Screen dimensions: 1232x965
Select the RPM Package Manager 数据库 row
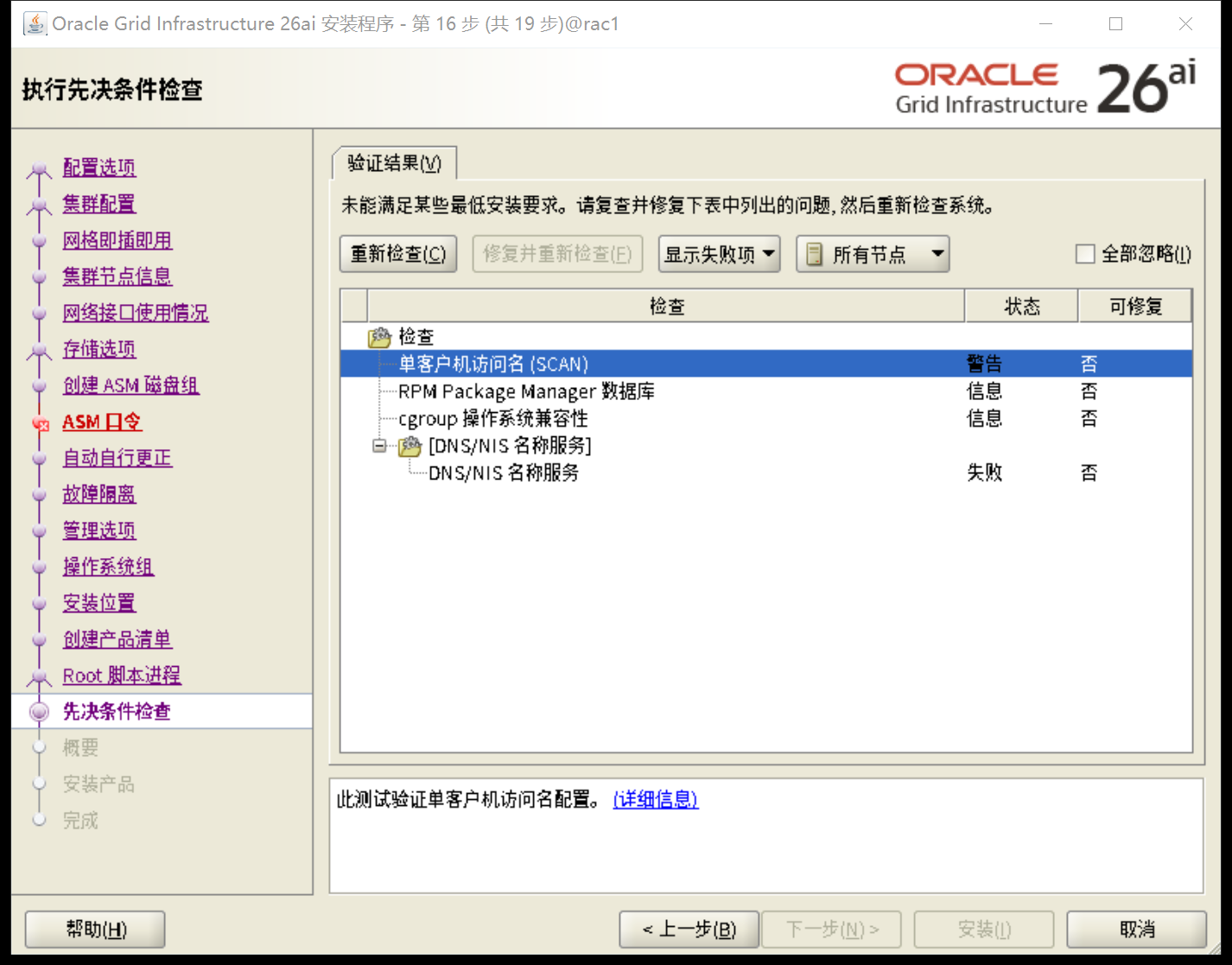coord(766,391)
